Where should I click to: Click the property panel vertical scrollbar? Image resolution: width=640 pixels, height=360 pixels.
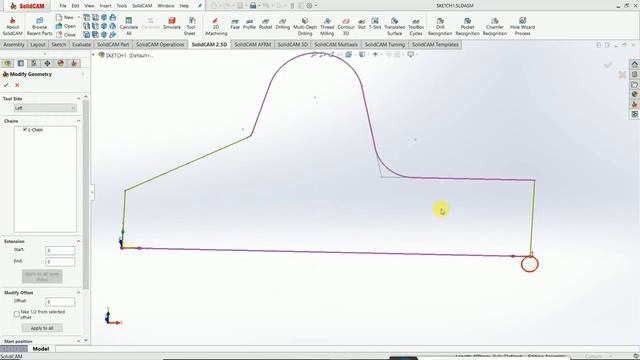click(86, 194)
